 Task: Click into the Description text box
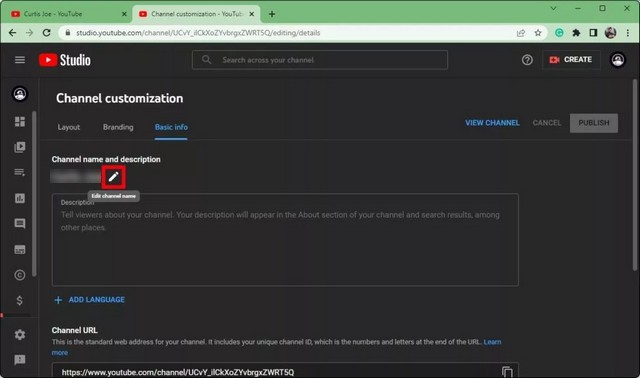(x=285, y=240)
